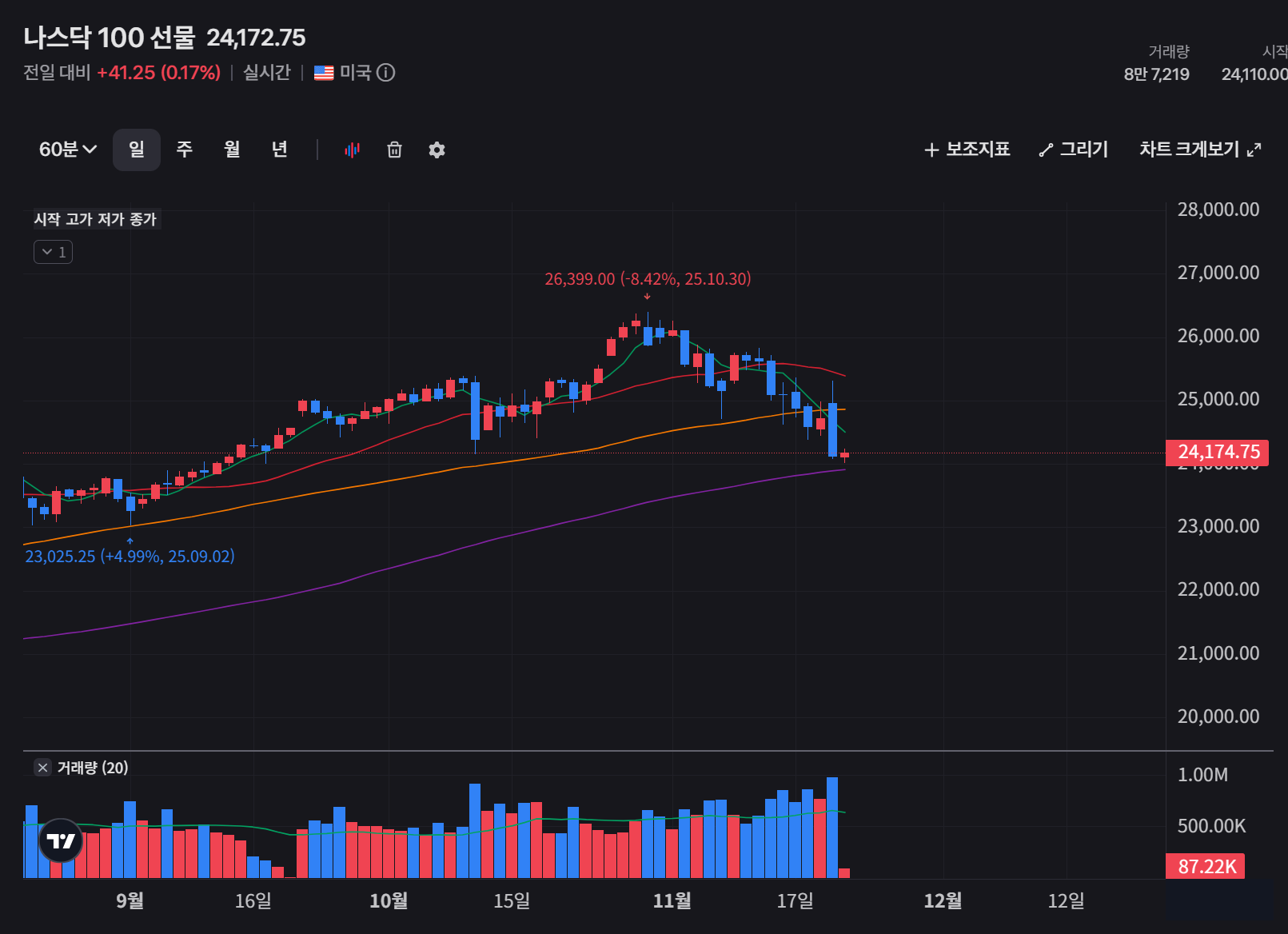
Task: Click the 20,000.00 price axis label
Action: click(x=1218, y=716)
